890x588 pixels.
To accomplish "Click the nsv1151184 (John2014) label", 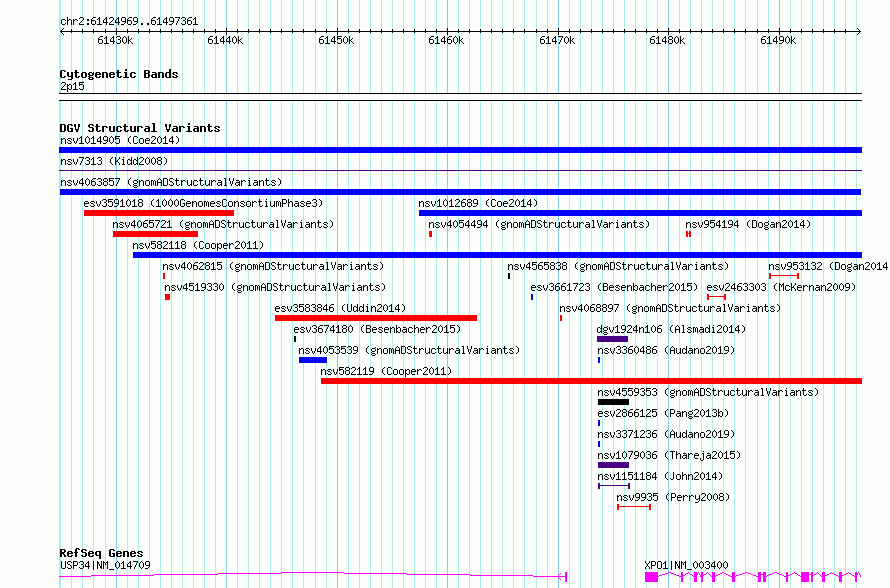I will point(660,476).
